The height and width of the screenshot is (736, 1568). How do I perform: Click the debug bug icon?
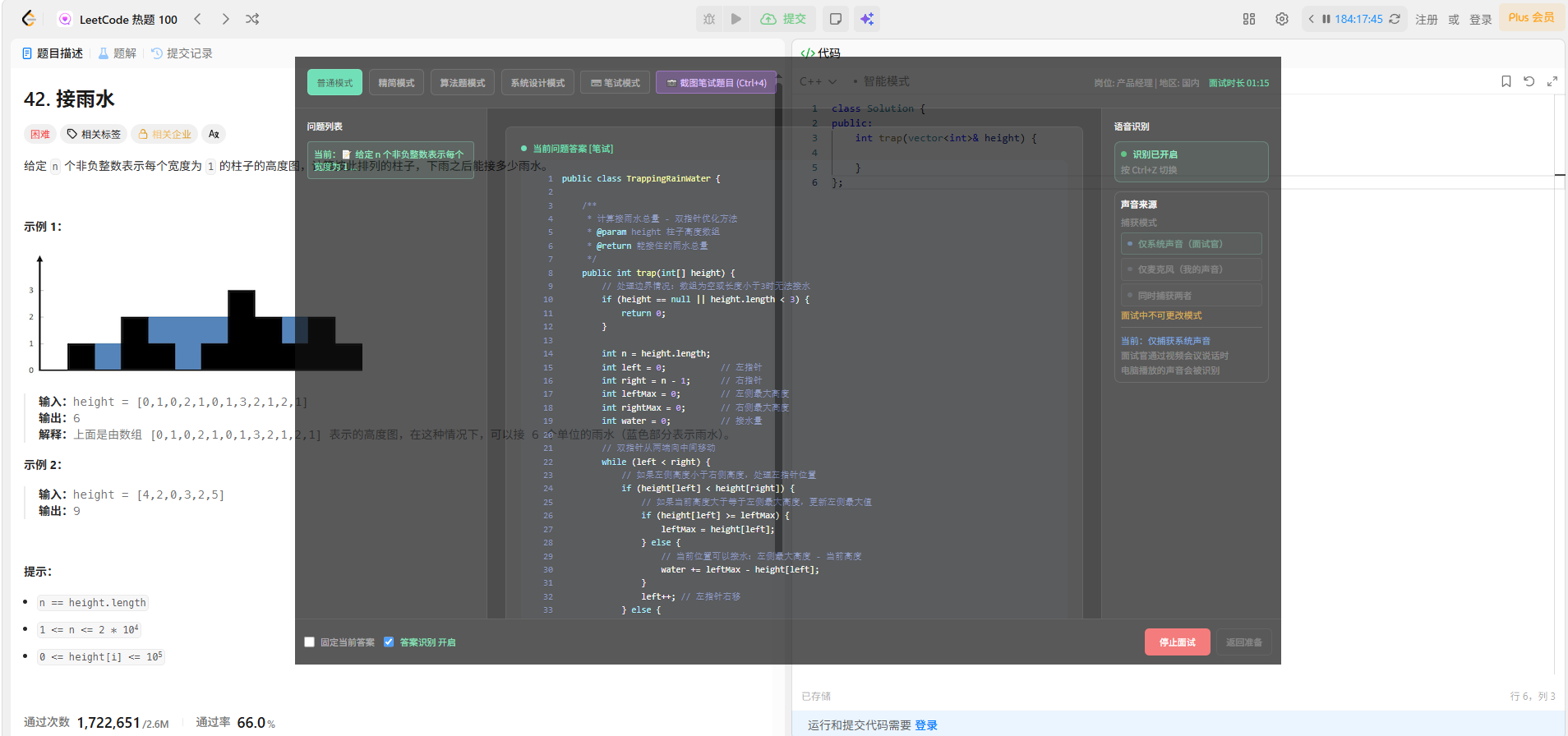pyautogui.click(x=709, y=19)
